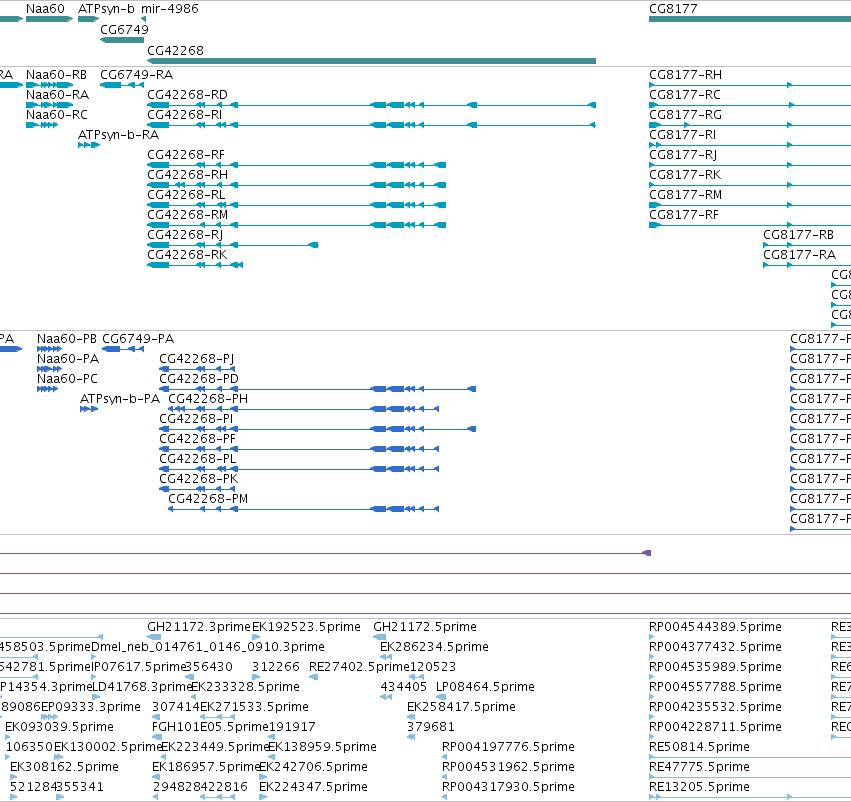
Task: Select protein CG42268-PF label
Action: [197, 439]
